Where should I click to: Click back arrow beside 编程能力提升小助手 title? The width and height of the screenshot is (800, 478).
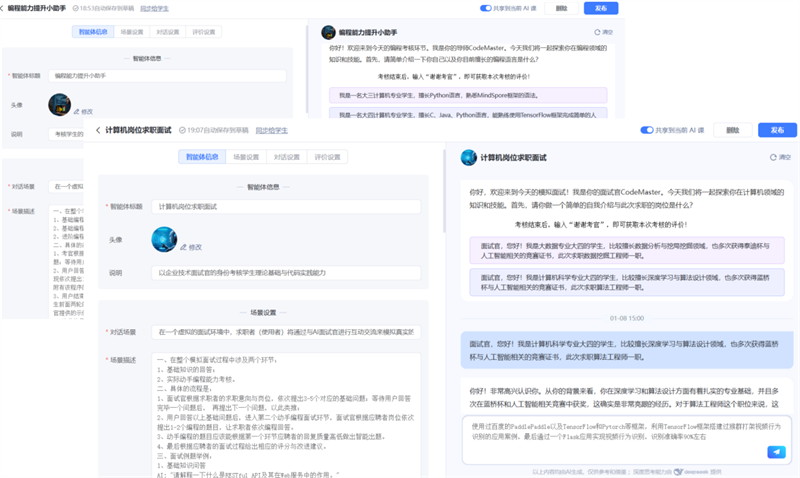3,8
